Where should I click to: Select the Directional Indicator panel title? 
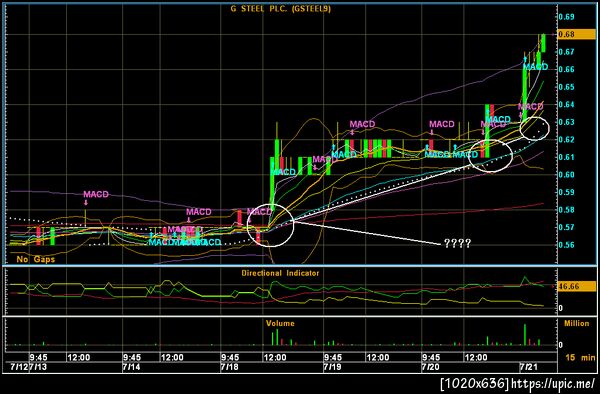click(280, 273)
